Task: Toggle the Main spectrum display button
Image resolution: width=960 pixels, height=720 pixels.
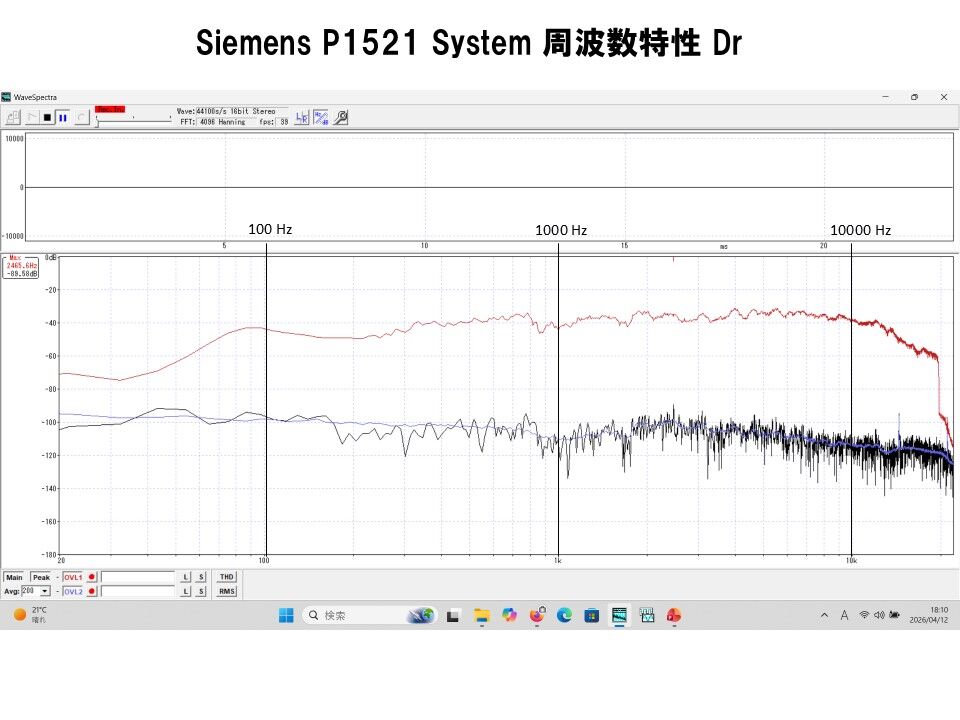Action: [x=14, y=577]
